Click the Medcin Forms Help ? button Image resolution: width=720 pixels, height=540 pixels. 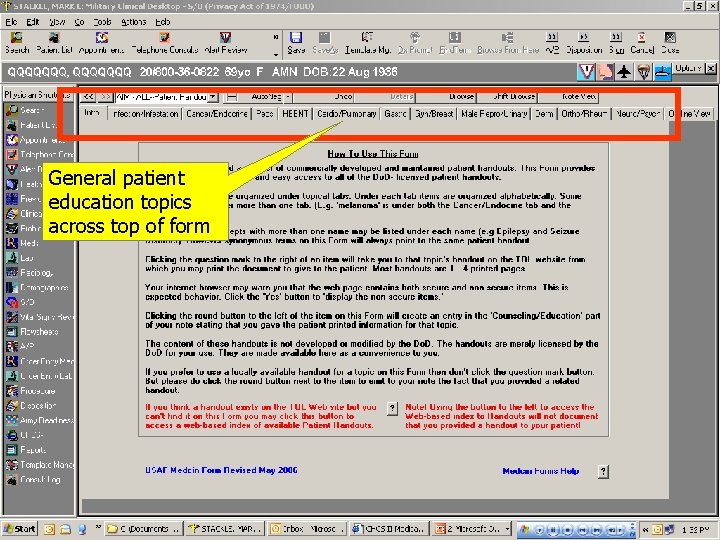[603, 472]
